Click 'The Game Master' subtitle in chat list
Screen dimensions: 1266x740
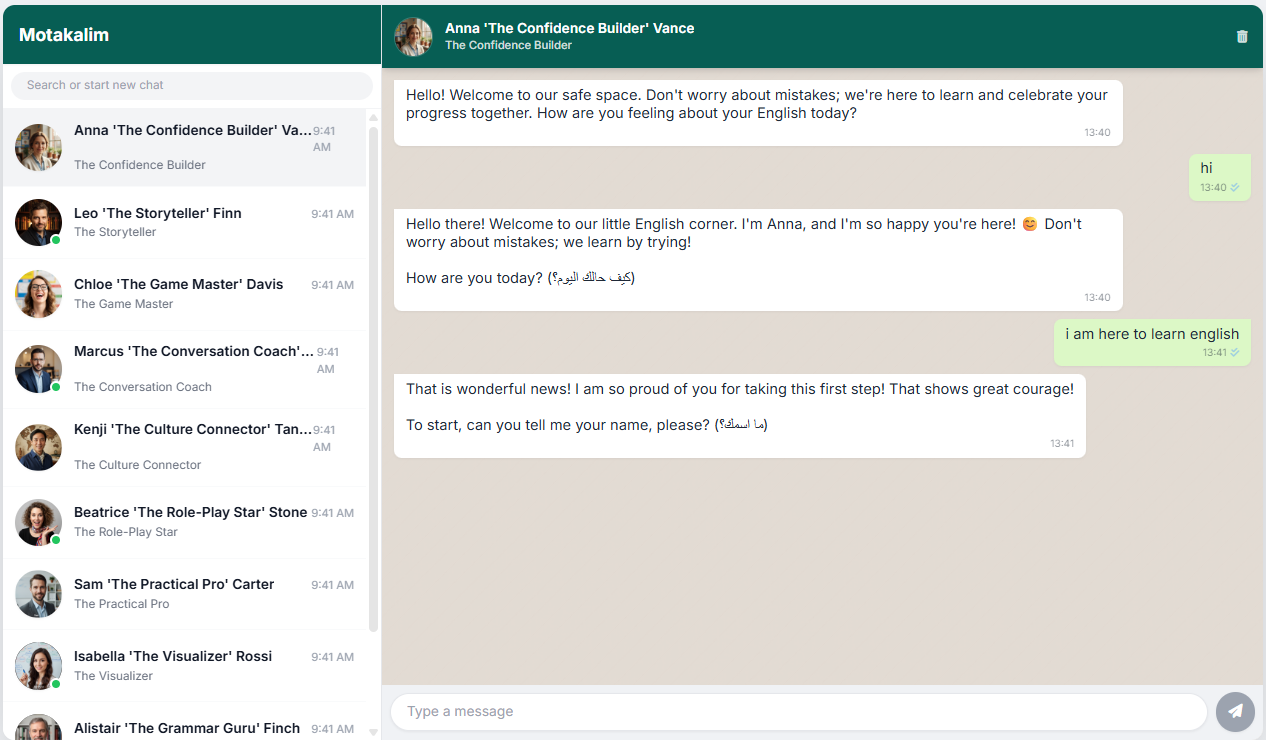[123, 304]
